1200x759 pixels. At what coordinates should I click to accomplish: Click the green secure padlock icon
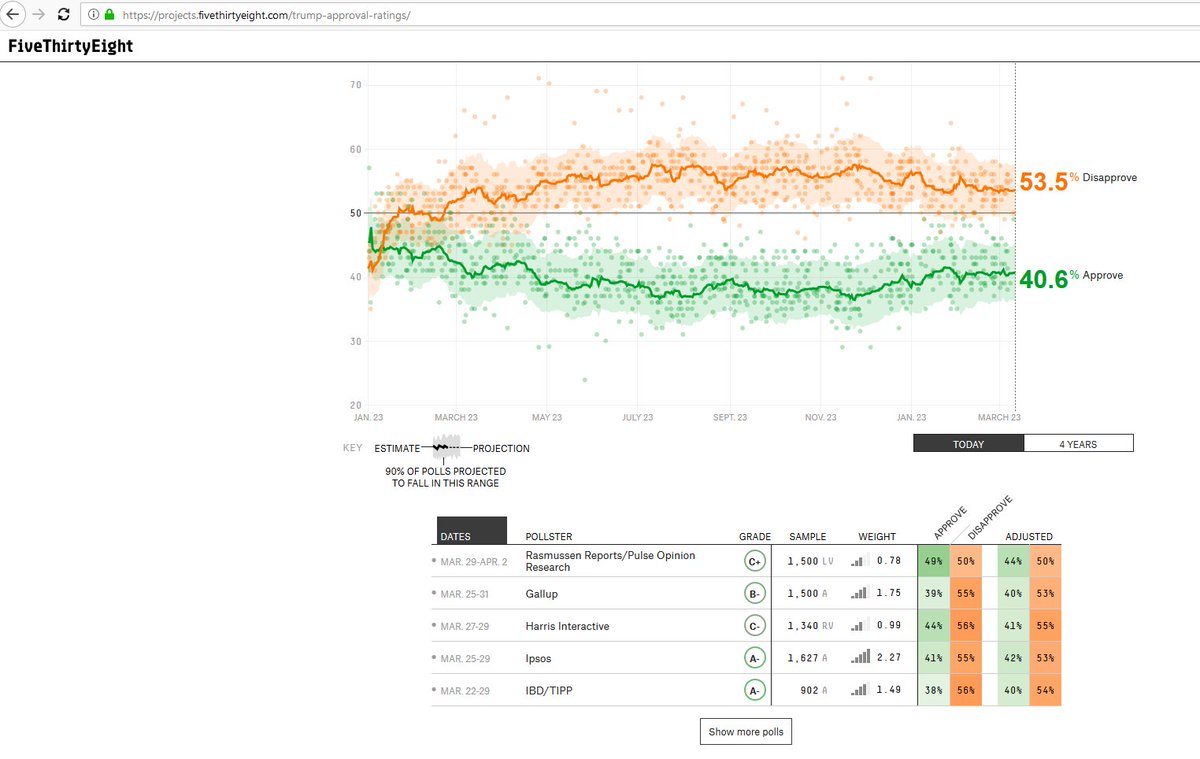[109, 15]
